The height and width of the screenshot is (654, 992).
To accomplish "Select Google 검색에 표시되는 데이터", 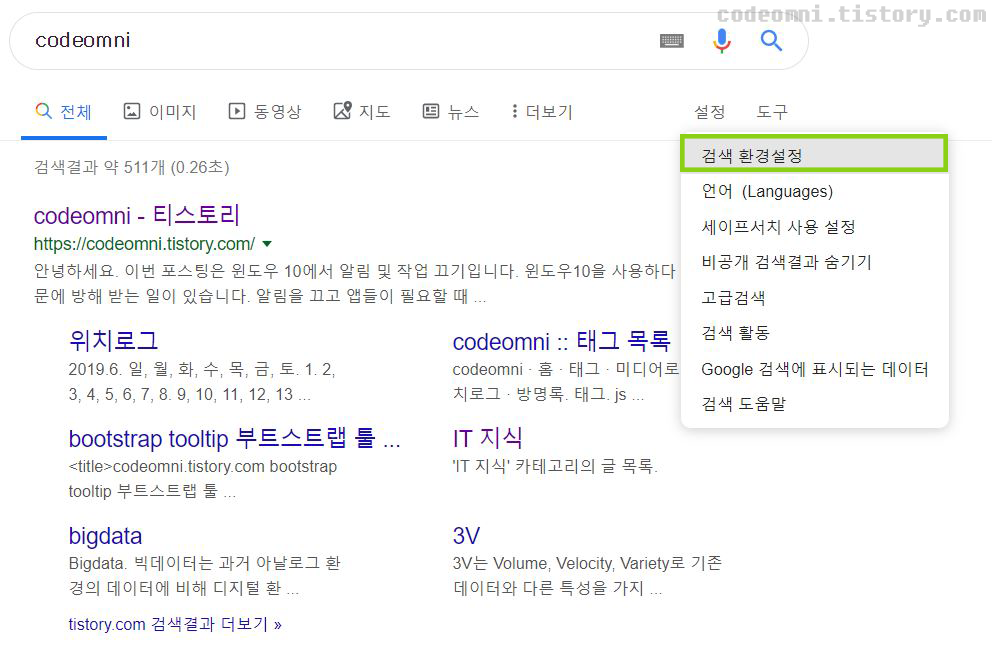I will click(x=814, y=369).
